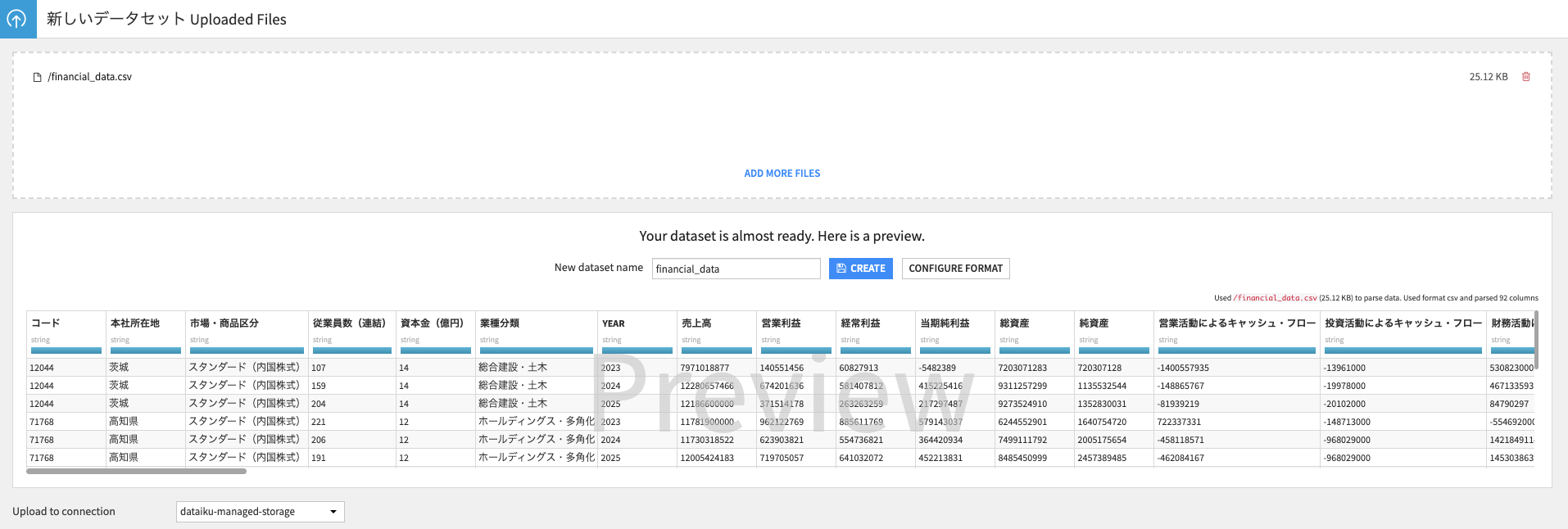Click the 売上高 column header

click(696, 323)
